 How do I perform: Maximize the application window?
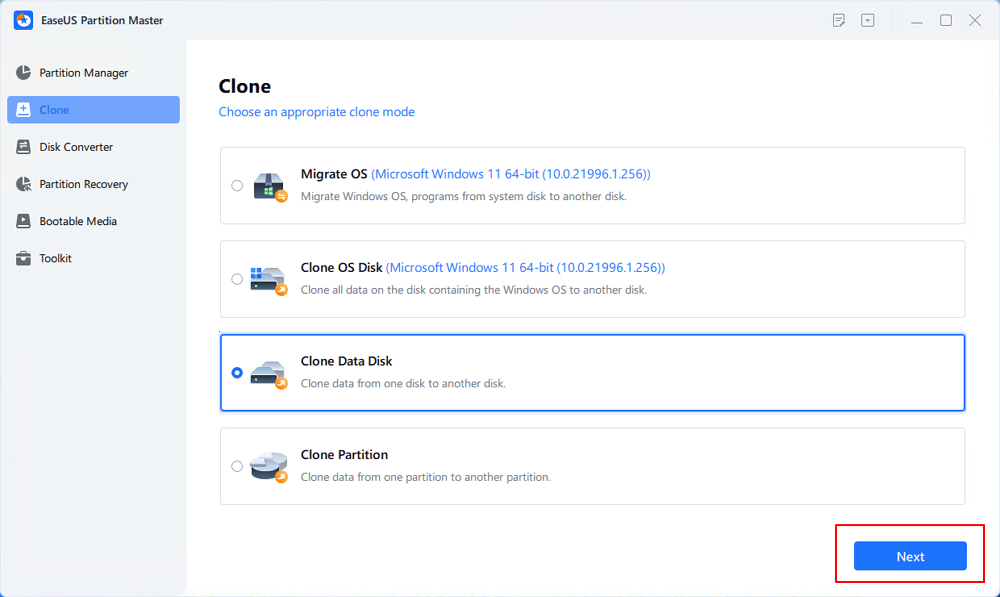946,20
